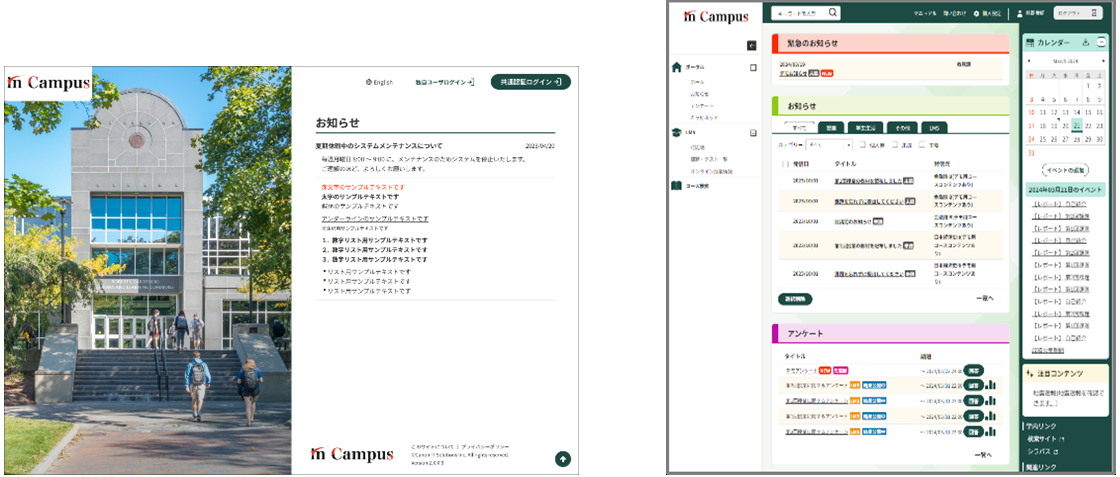Click the graduation cap LMS icon
This screenshot has height=477, width=1120.
pos(676,133)
